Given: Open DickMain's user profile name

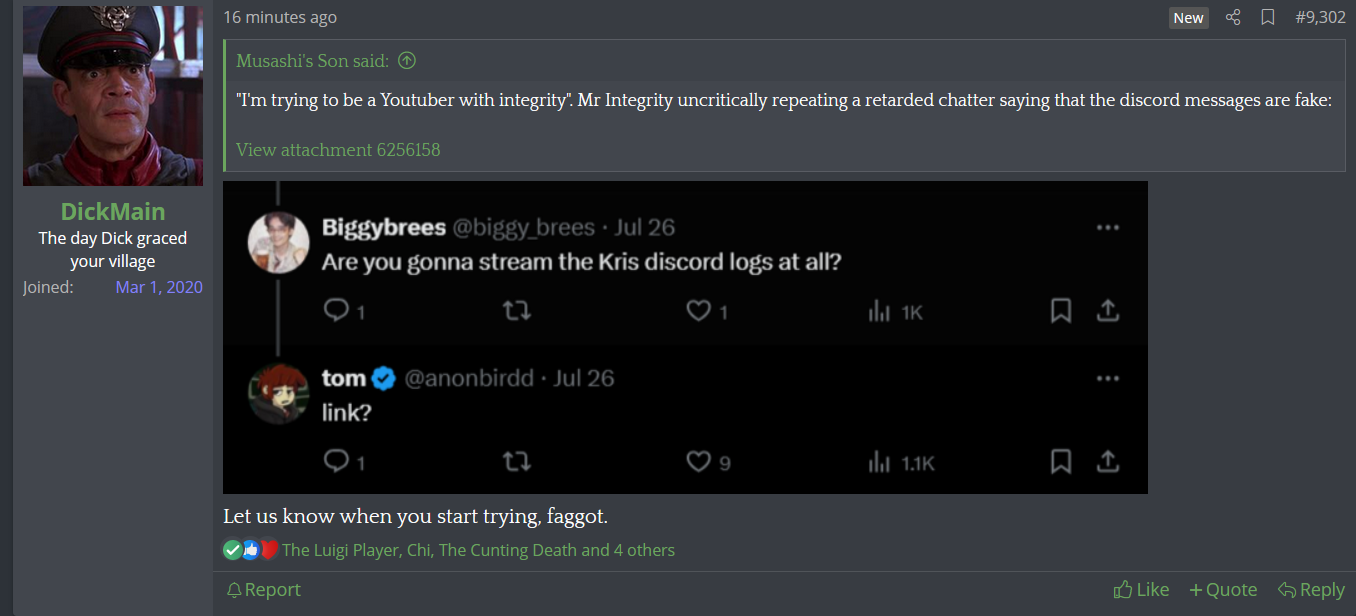Looking at the screenshot, I should (x=113, y=211).
